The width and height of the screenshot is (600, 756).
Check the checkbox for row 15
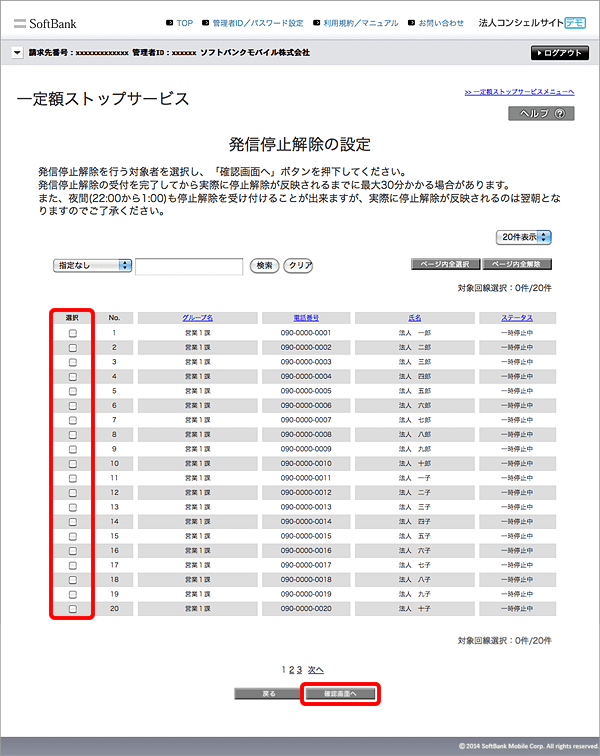click(x=72, y=536)
